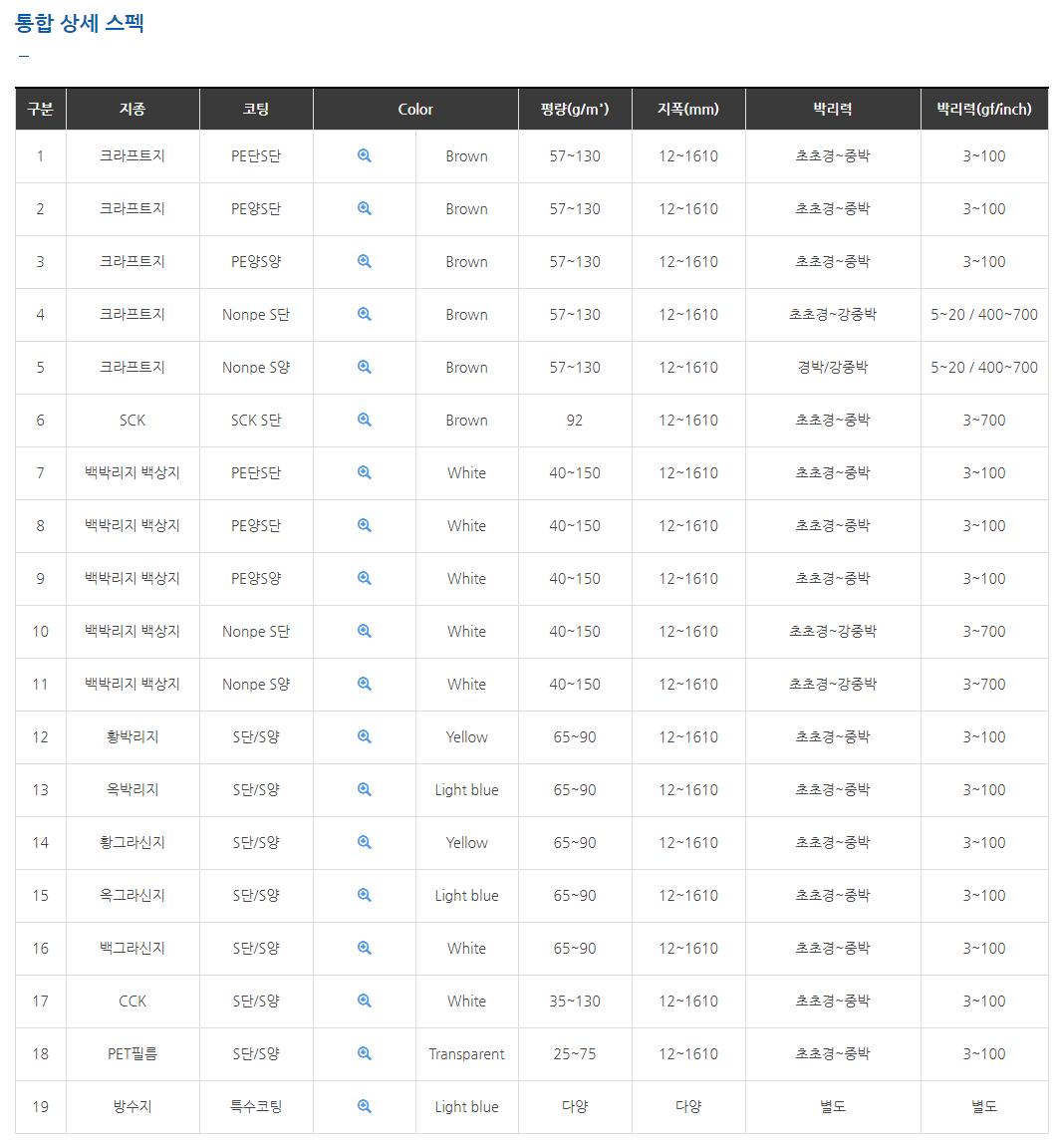Viewport: 1061px width, 1148px height.
Task: Click the Color column header
Action: (x=415, y=110)
